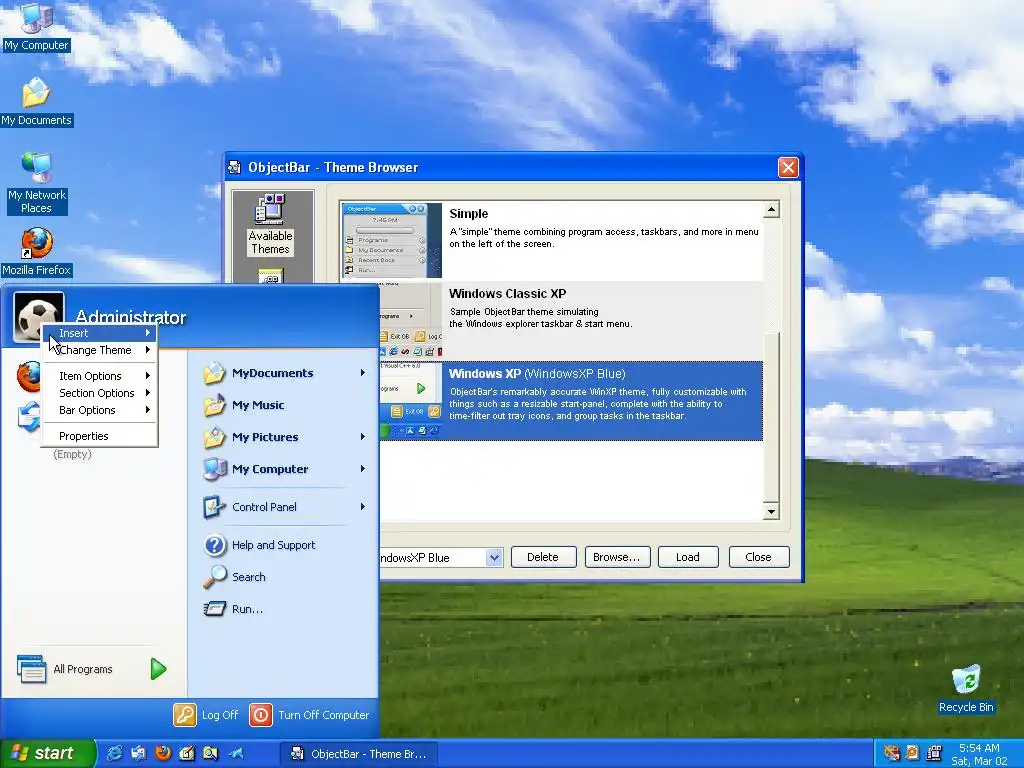Open the WindowsXP Blue sub-theme dropdown

pyautogui.click(x=494, y=558)
